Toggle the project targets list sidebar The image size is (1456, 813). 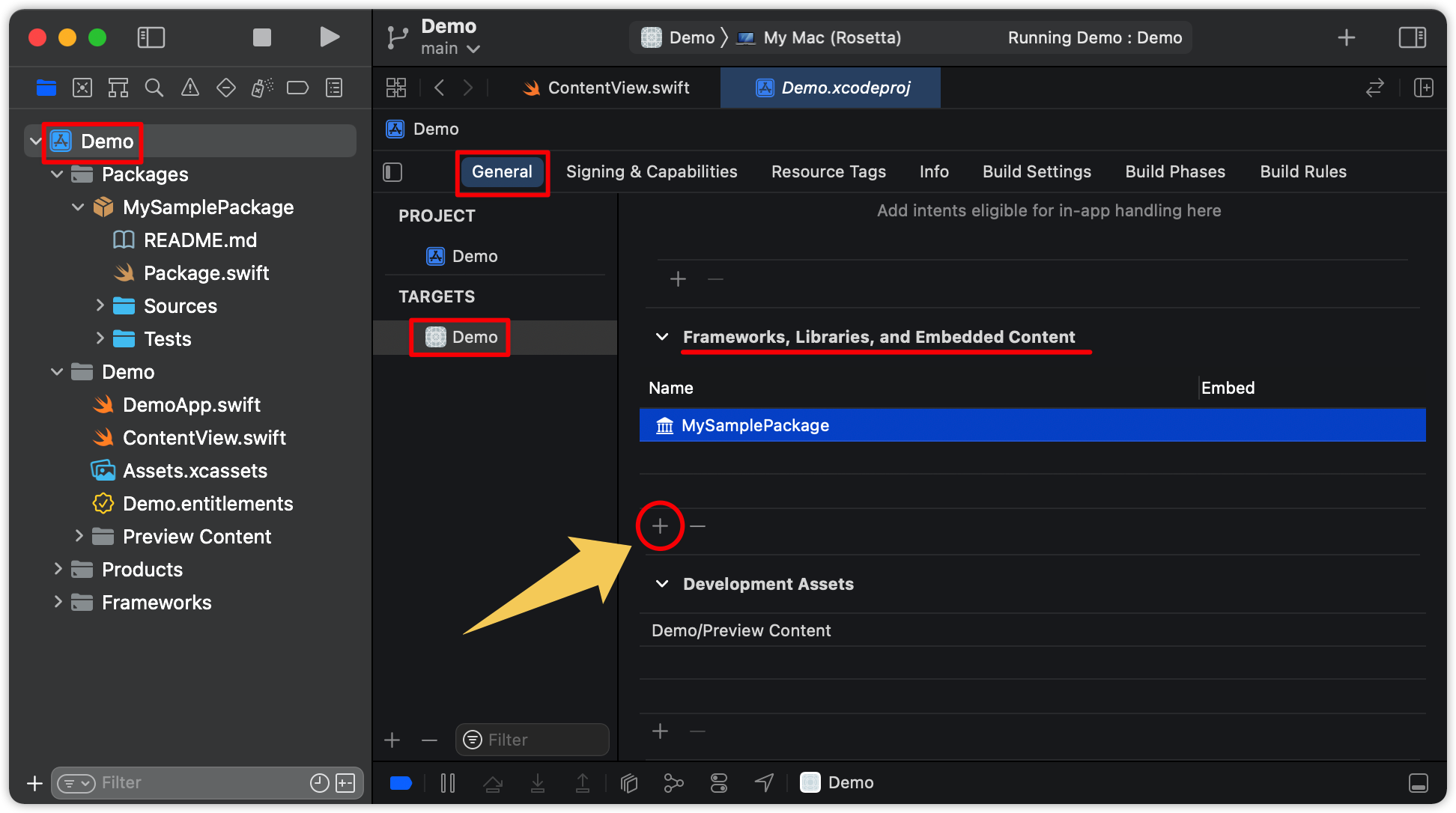(x=392, y=172)
